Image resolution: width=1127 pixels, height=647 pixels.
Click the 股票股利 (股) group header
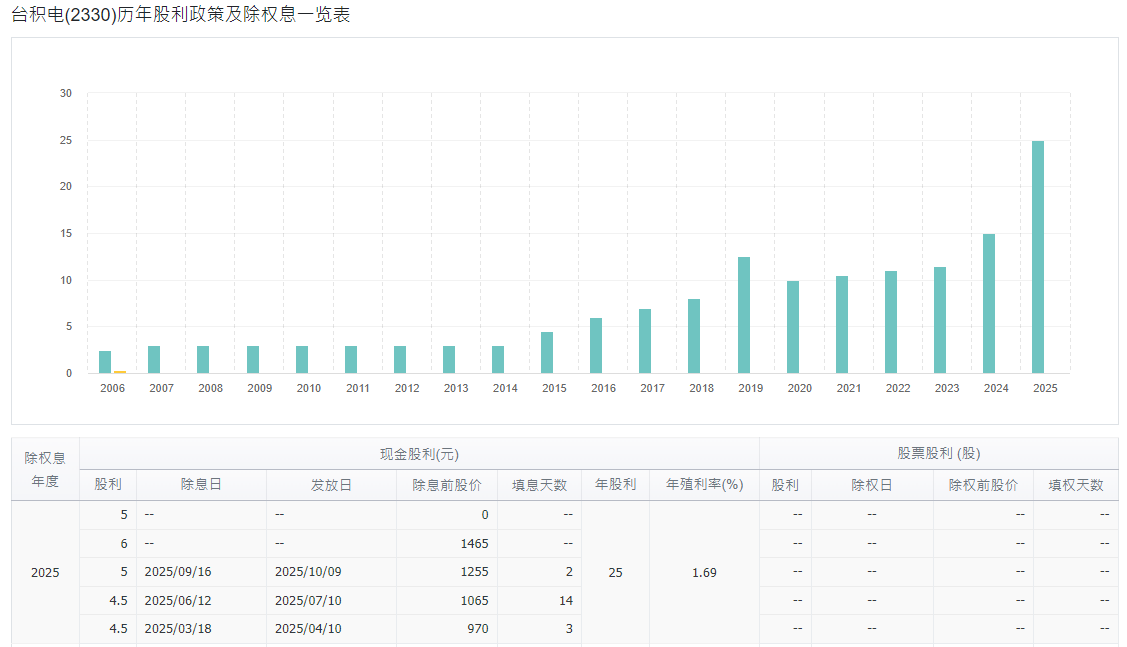[x=938, y=454]
